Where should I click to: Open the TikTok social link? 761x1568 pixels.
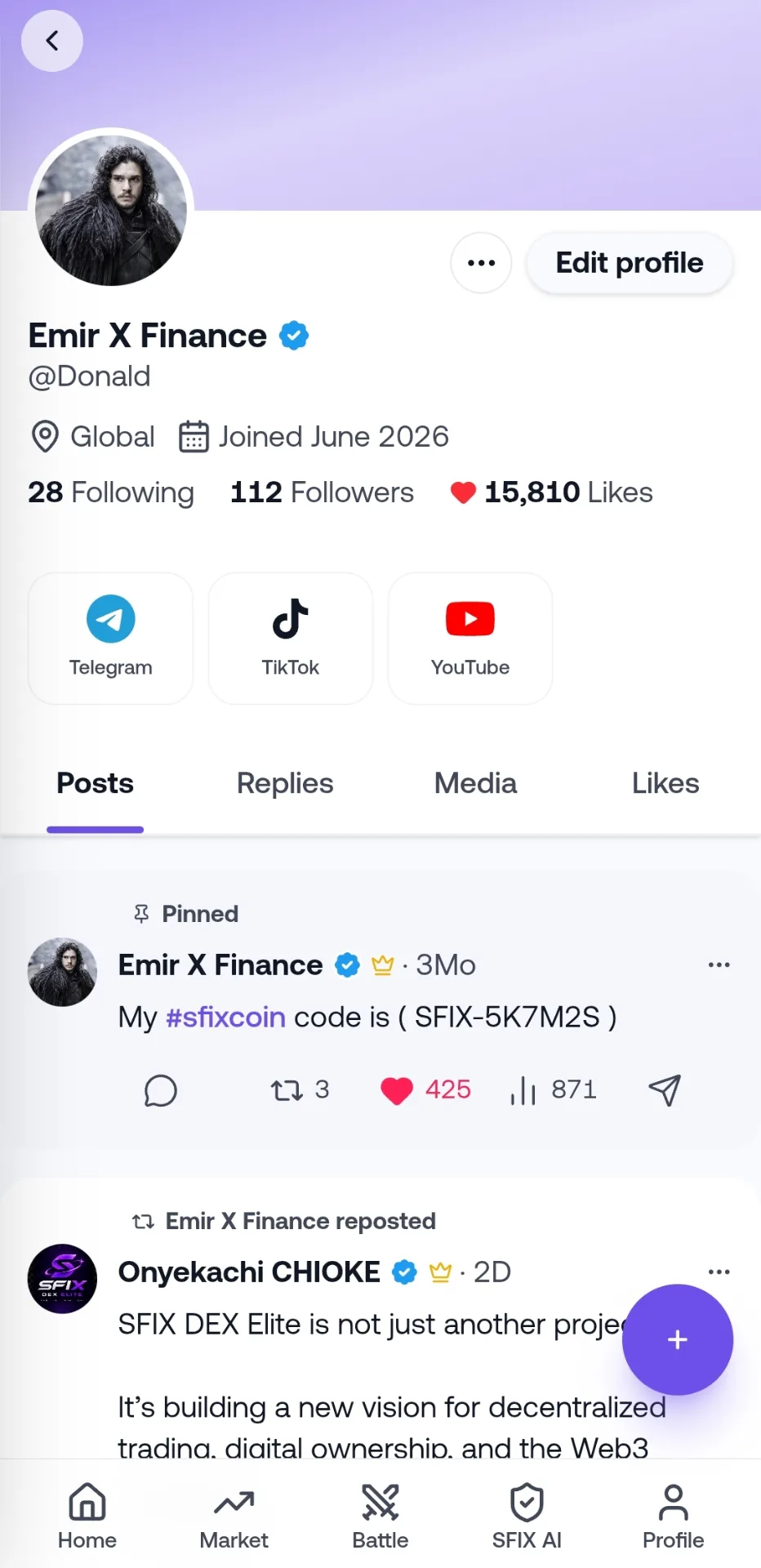pos(291,639)
